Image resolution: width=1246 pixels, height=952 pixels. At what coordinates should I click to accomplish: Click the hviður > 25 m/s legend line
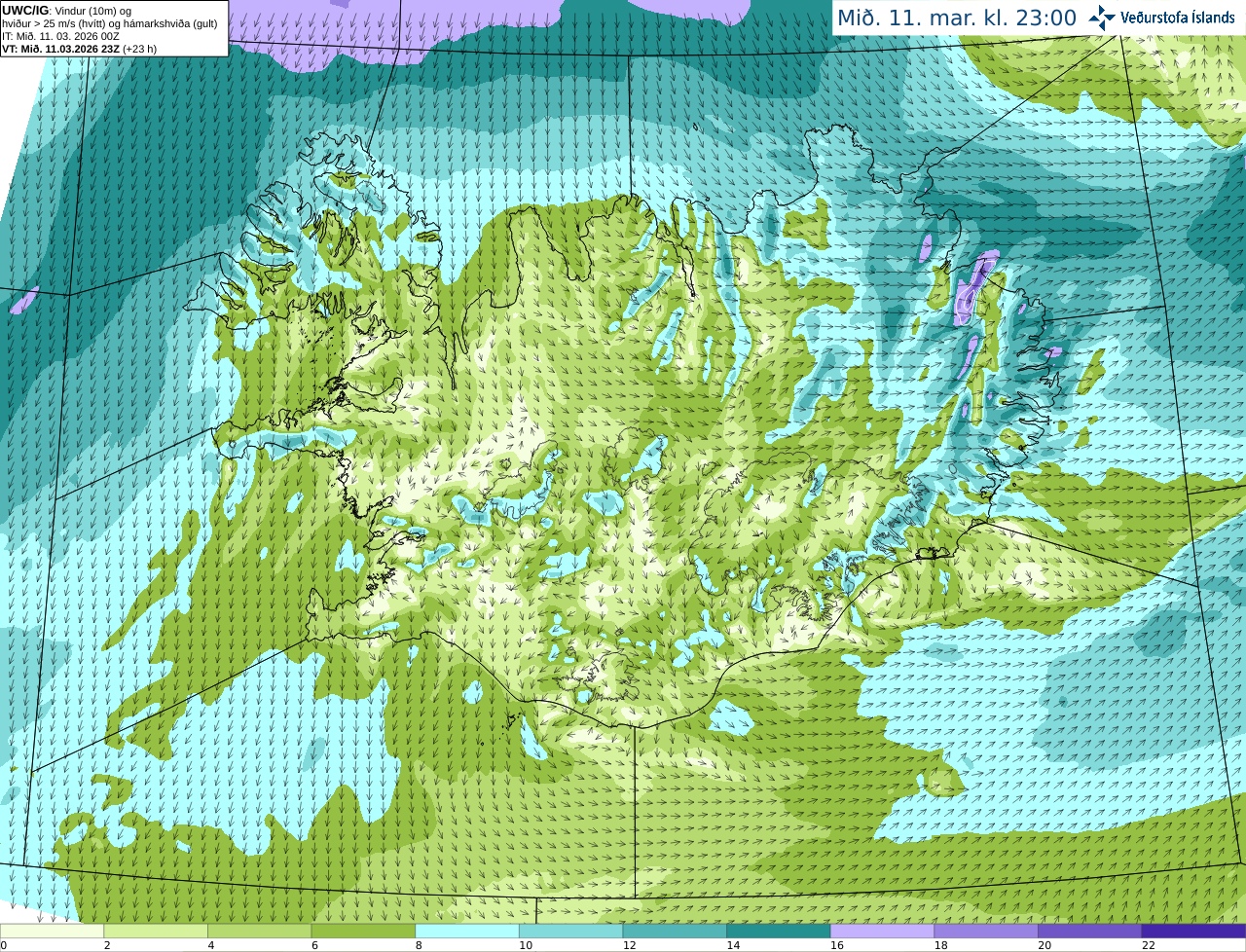tap(110, 23)
